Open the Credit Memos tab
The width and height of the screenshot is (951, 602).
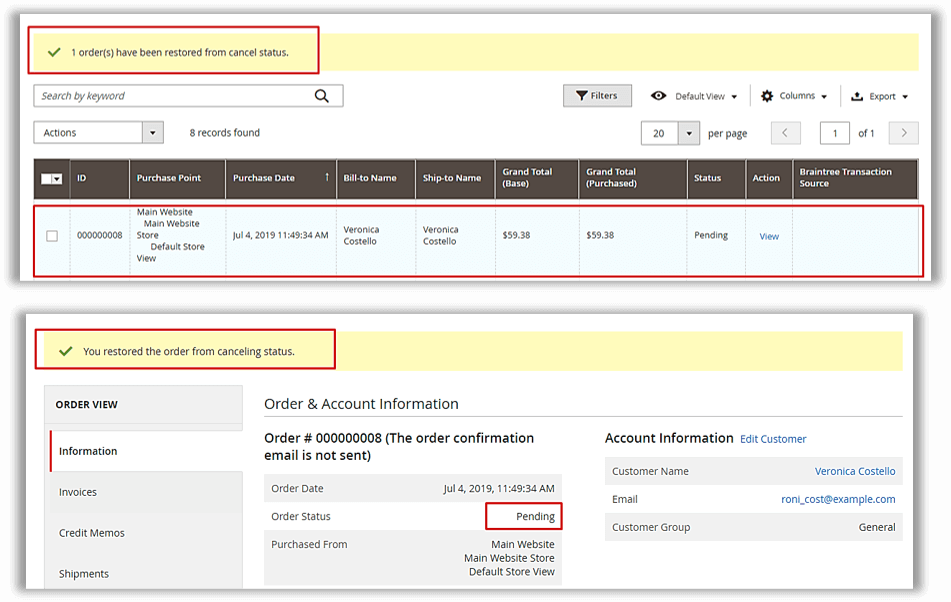coord(92,533)
